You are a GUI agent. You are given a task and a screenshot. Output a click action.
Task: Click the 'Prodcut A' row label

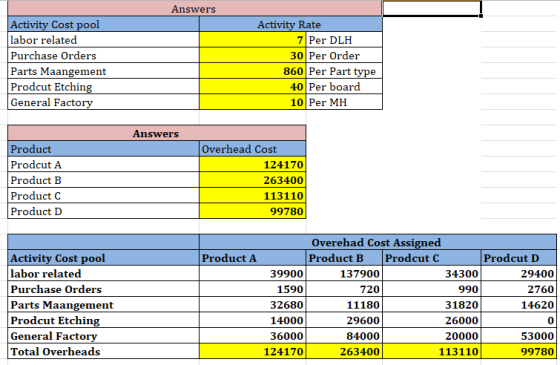[103, 164]
